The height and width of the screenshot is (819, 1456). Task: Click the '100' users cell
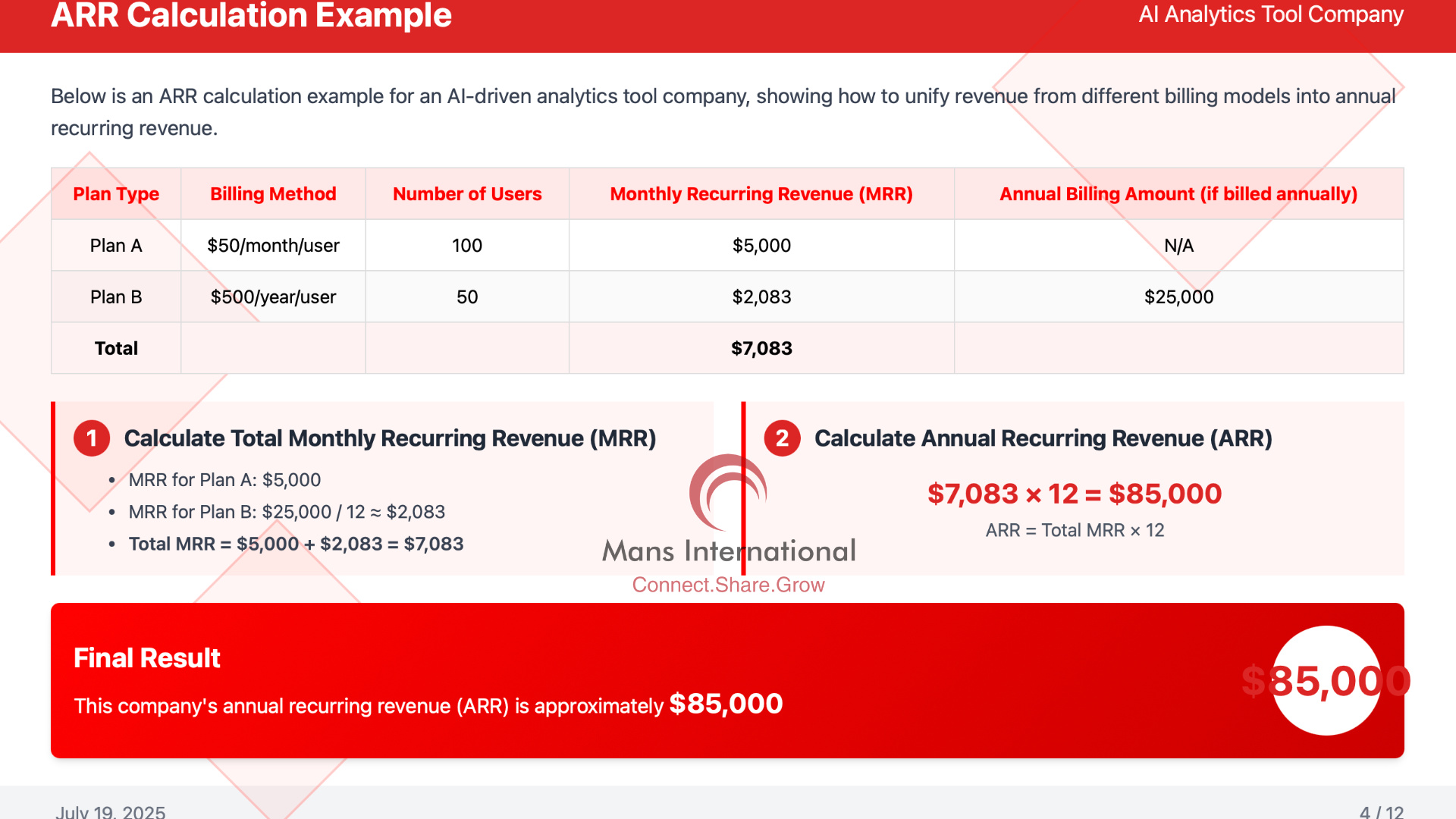[467, 246]
